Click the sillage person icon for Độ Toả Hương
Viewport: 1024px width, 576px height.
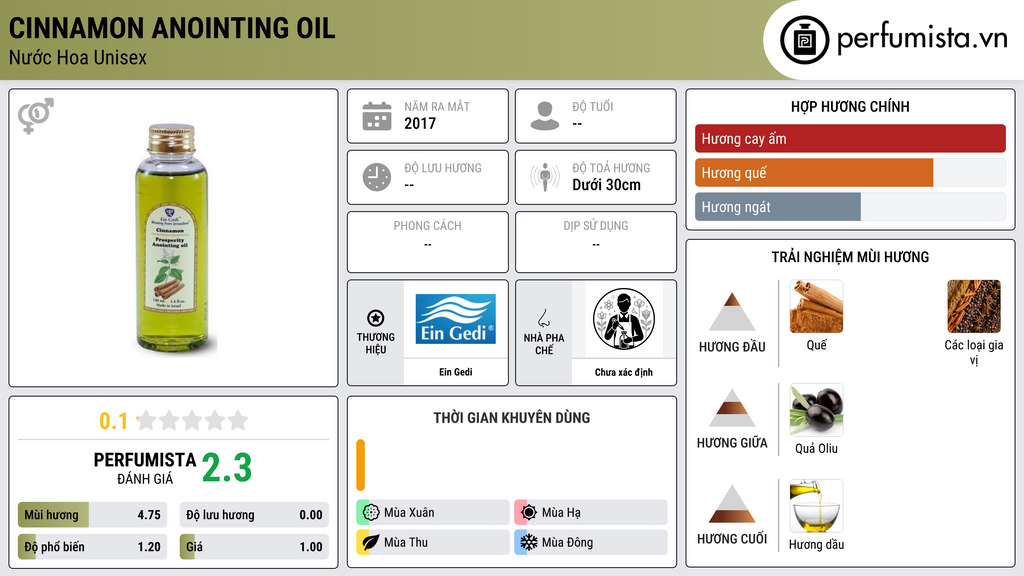pyautogui.click(x=545, y=177)
